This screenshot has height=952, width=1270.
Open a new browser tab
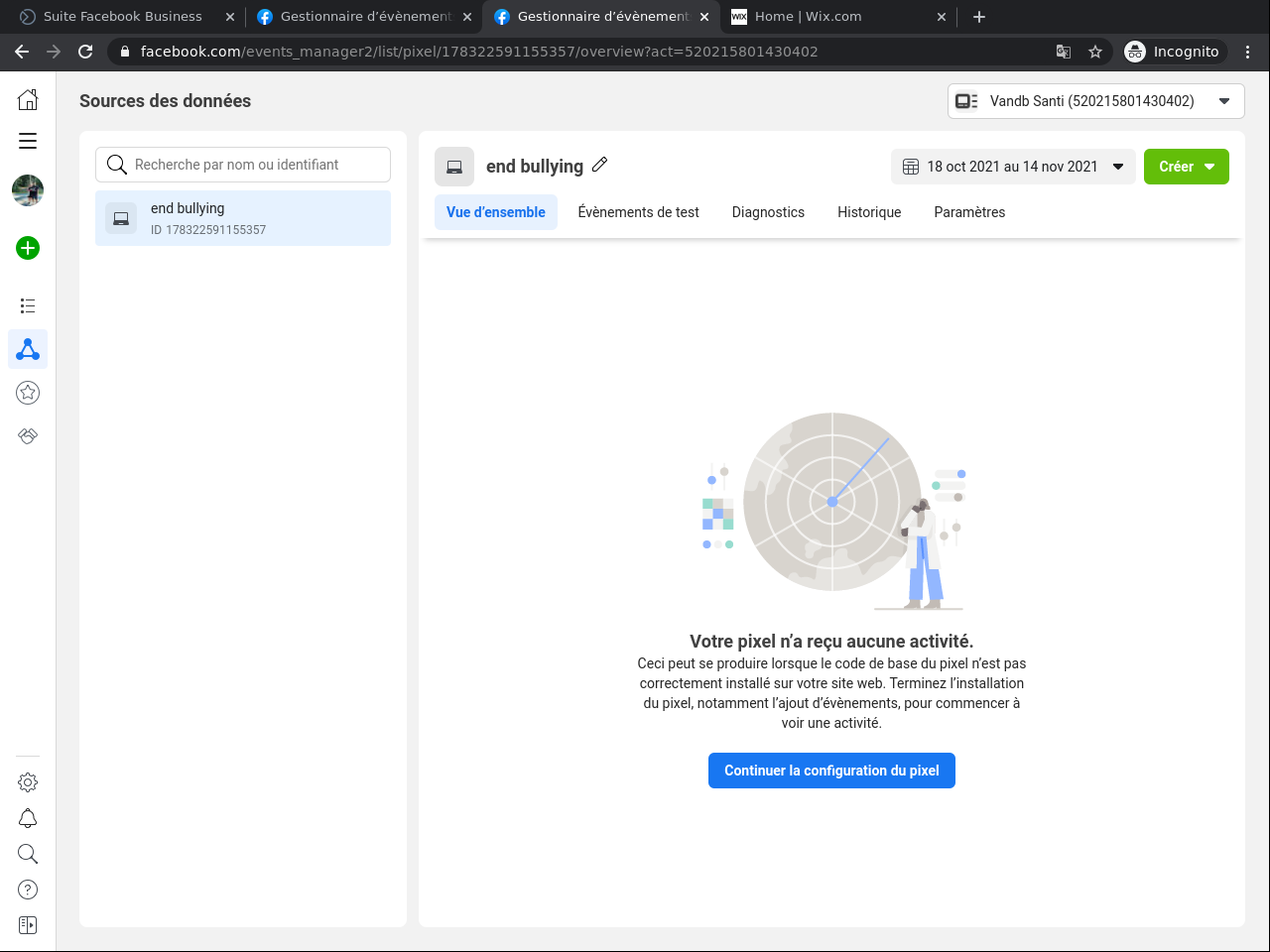(979, 17)
